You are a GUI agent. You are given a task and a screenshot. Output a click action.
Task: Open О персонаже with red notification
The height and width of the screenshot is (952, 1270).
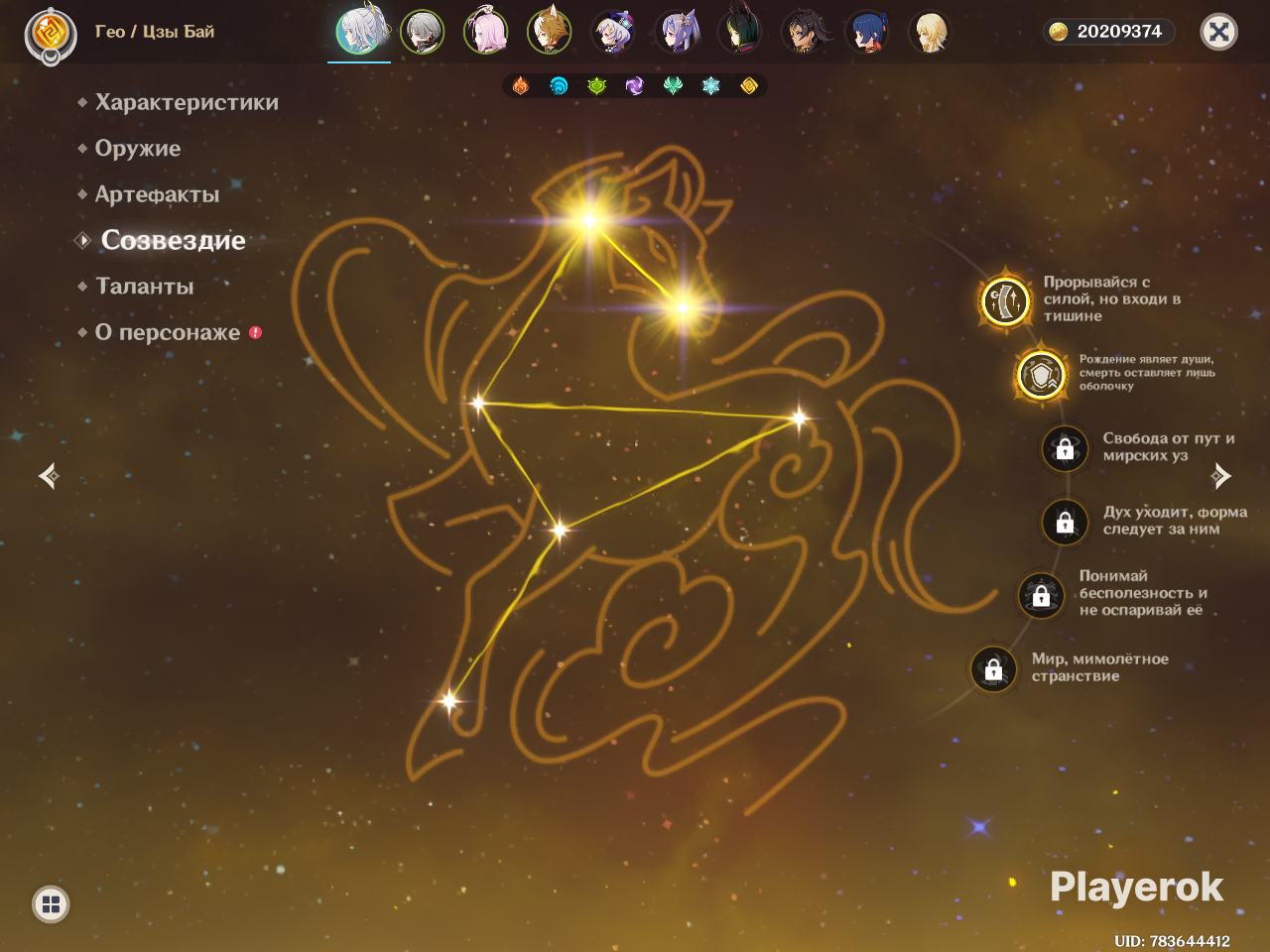pos(168,332)
